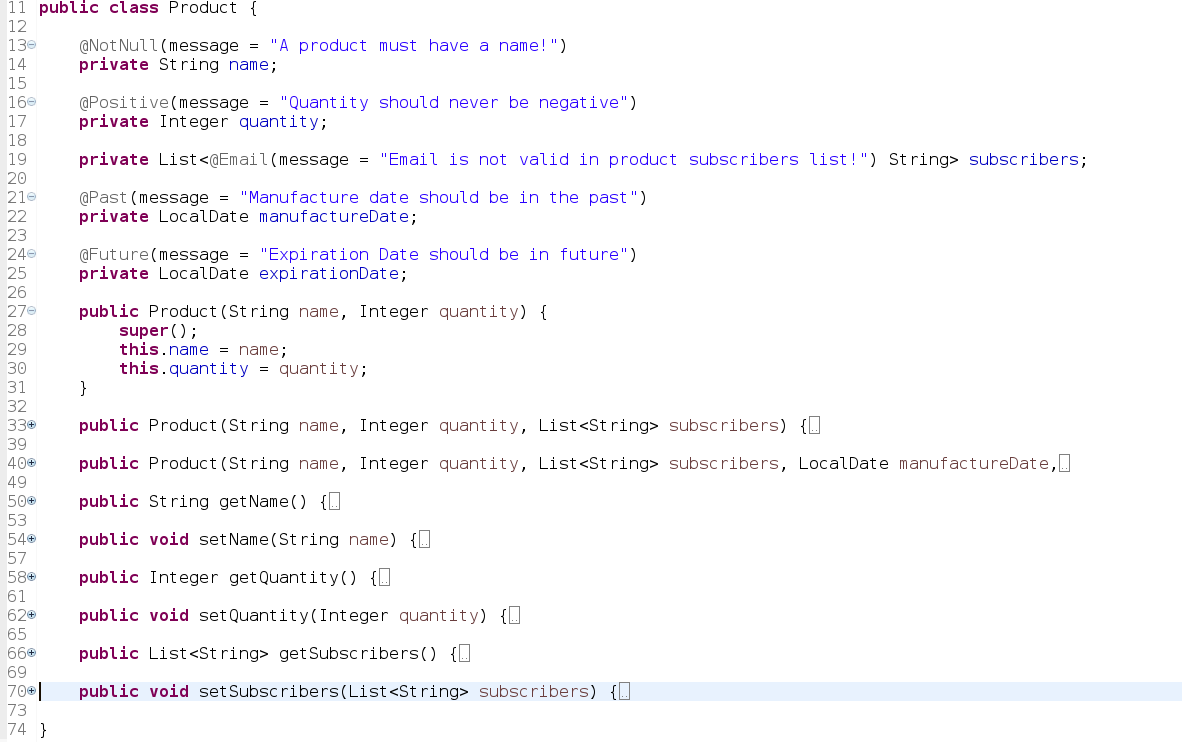Click the Product class name on line 11

pyautogui.click(x=201, y=8)
